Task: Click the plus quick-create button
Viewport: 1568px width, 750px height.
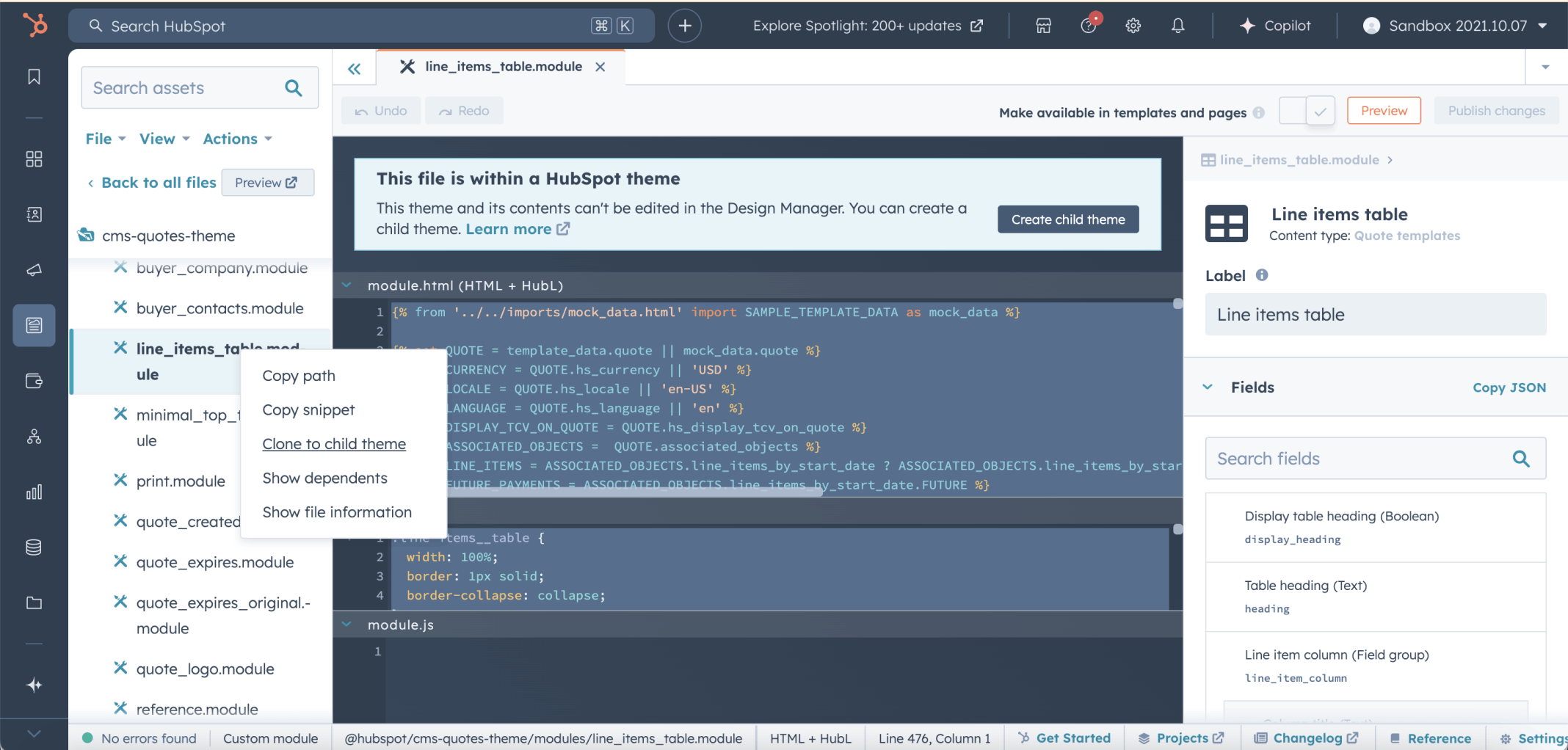Action: coord(684,26)
